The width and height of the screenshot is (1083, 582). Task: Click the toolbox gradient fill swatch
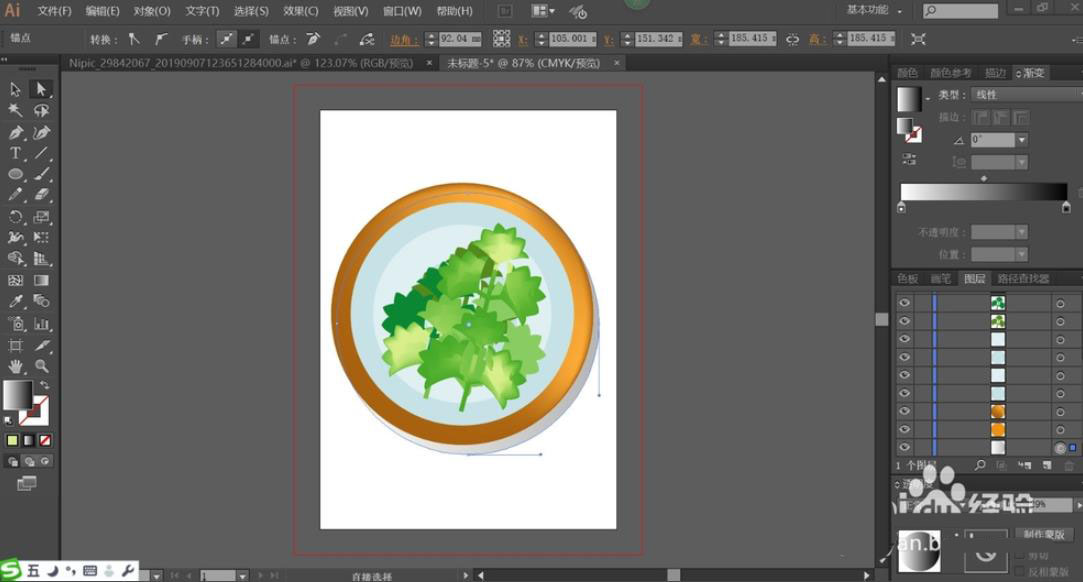pos(17,394)
